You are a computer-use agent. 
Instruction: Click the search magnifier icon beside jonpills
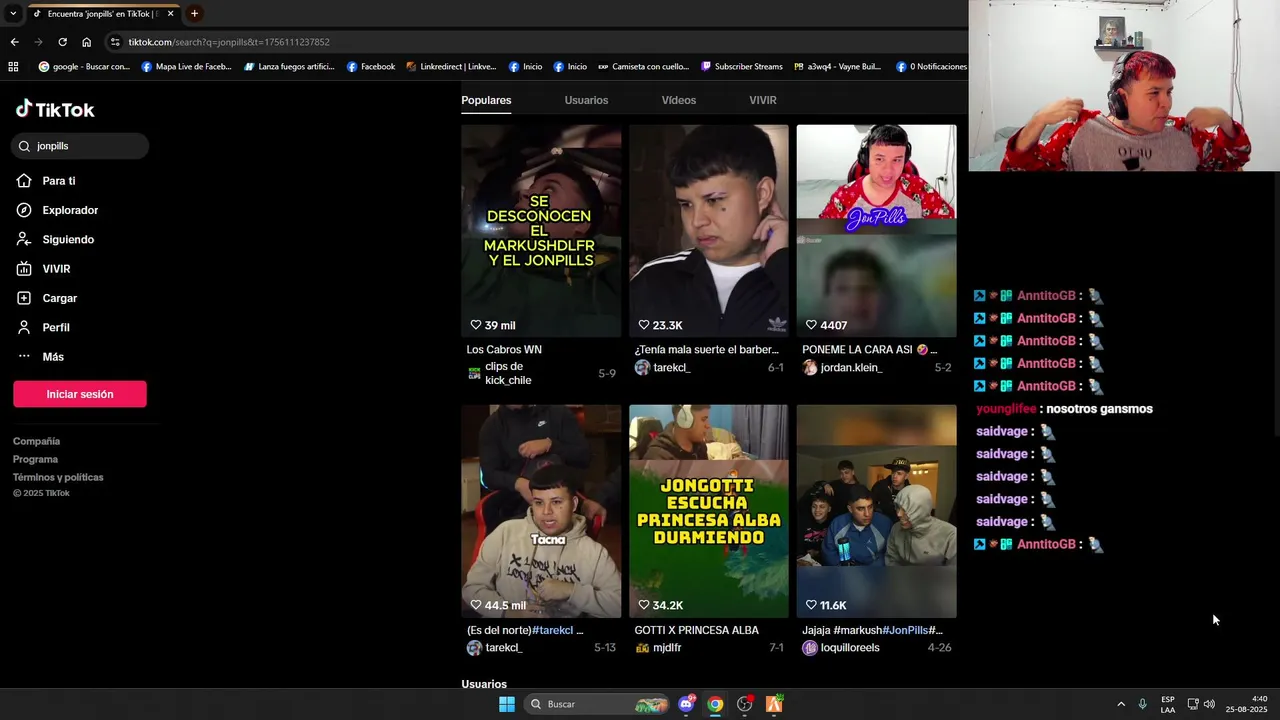tap(25, 146)
